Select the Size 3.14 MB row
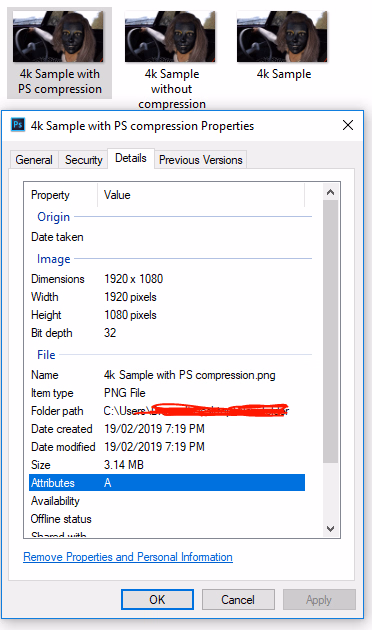Viewport: 372px width, 630px height. coord(167,465)
